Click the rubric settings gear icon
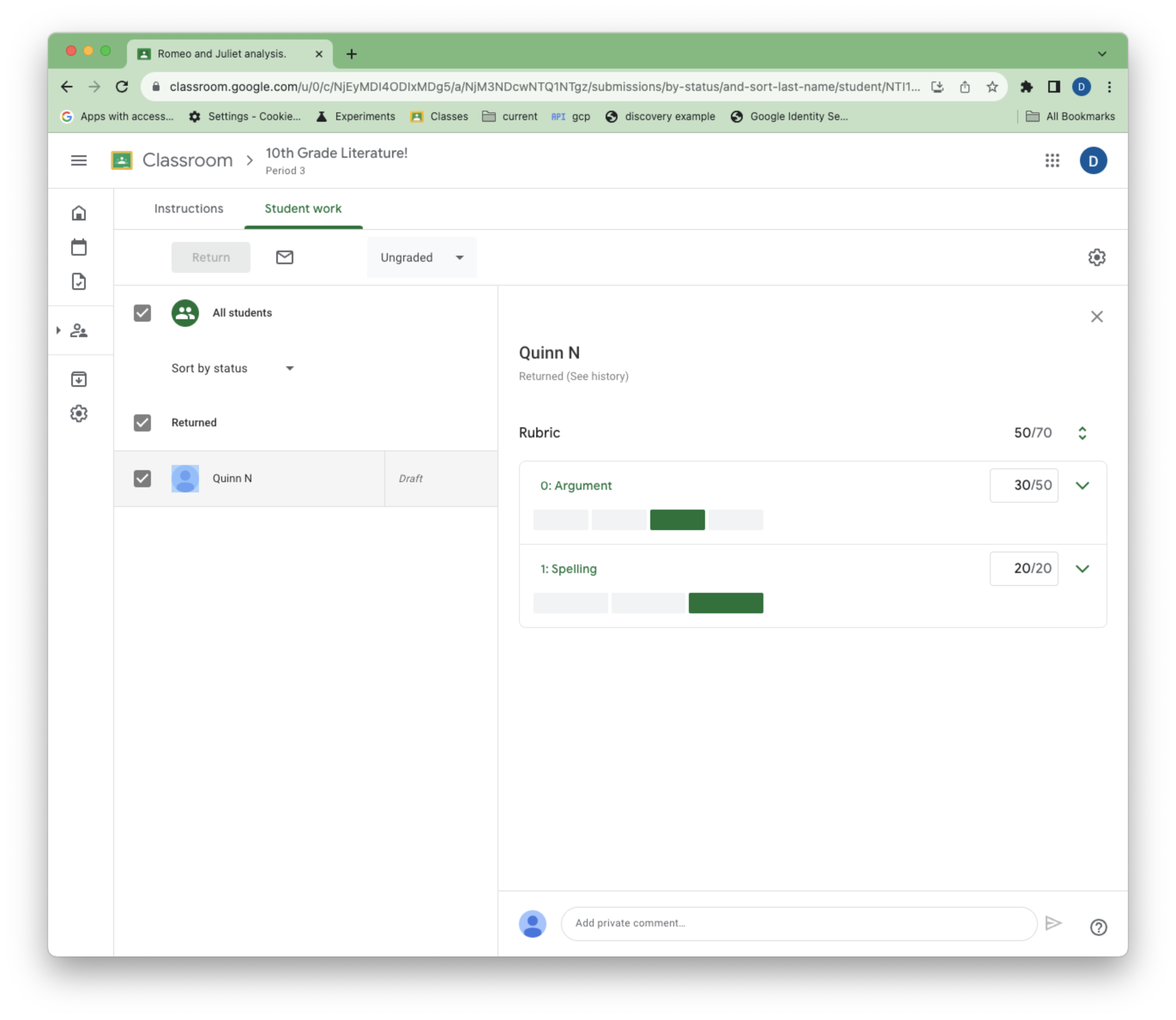 pos(1097,257)
